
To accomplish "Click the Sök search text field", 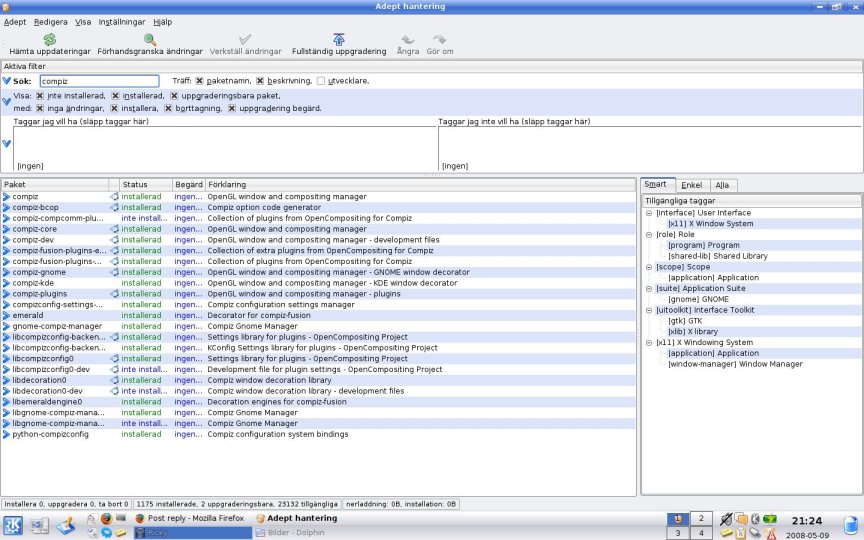I will [99, 81].
